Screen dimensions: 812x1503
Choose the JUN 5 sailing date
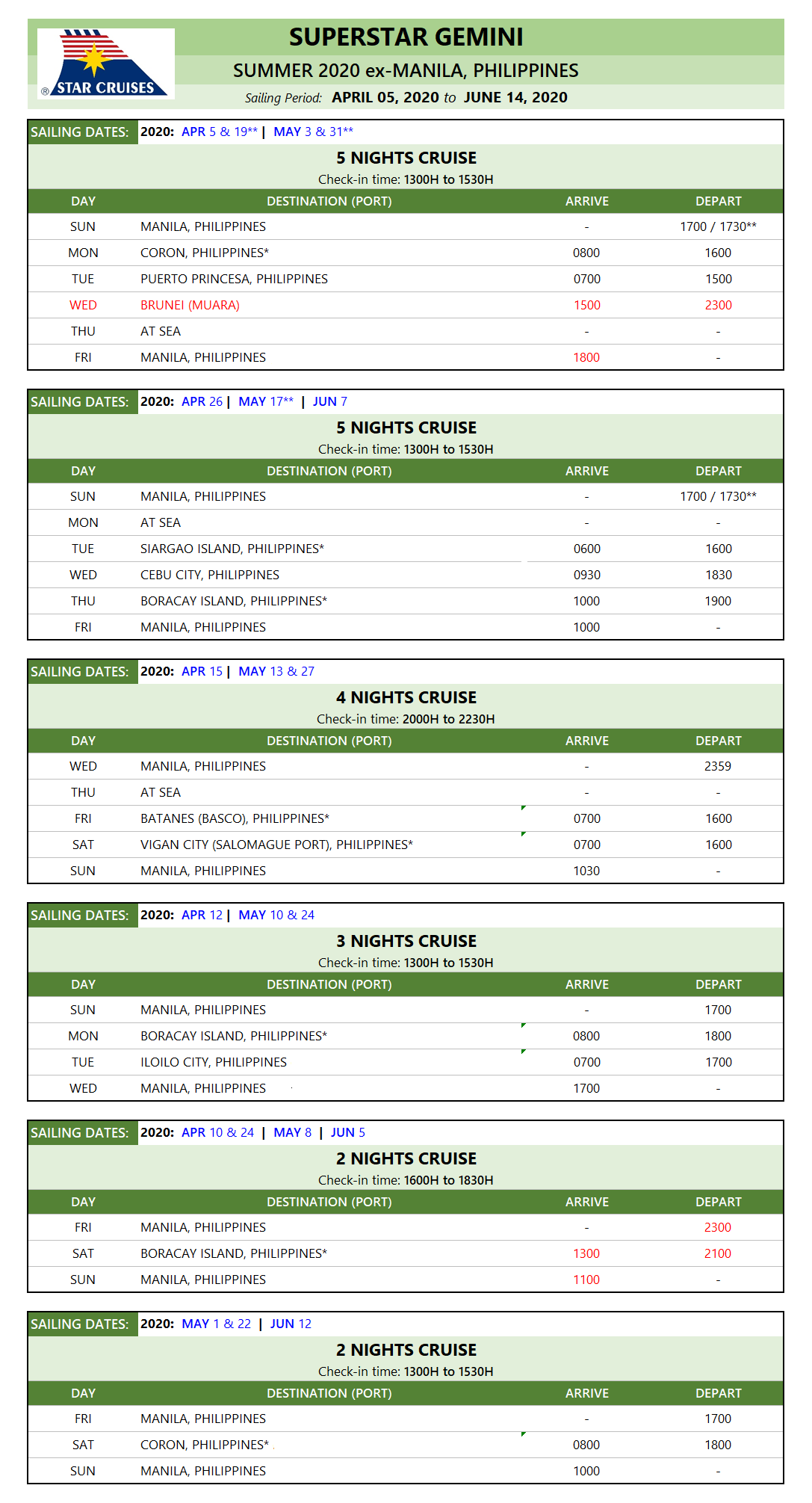tap(347, 1132)
